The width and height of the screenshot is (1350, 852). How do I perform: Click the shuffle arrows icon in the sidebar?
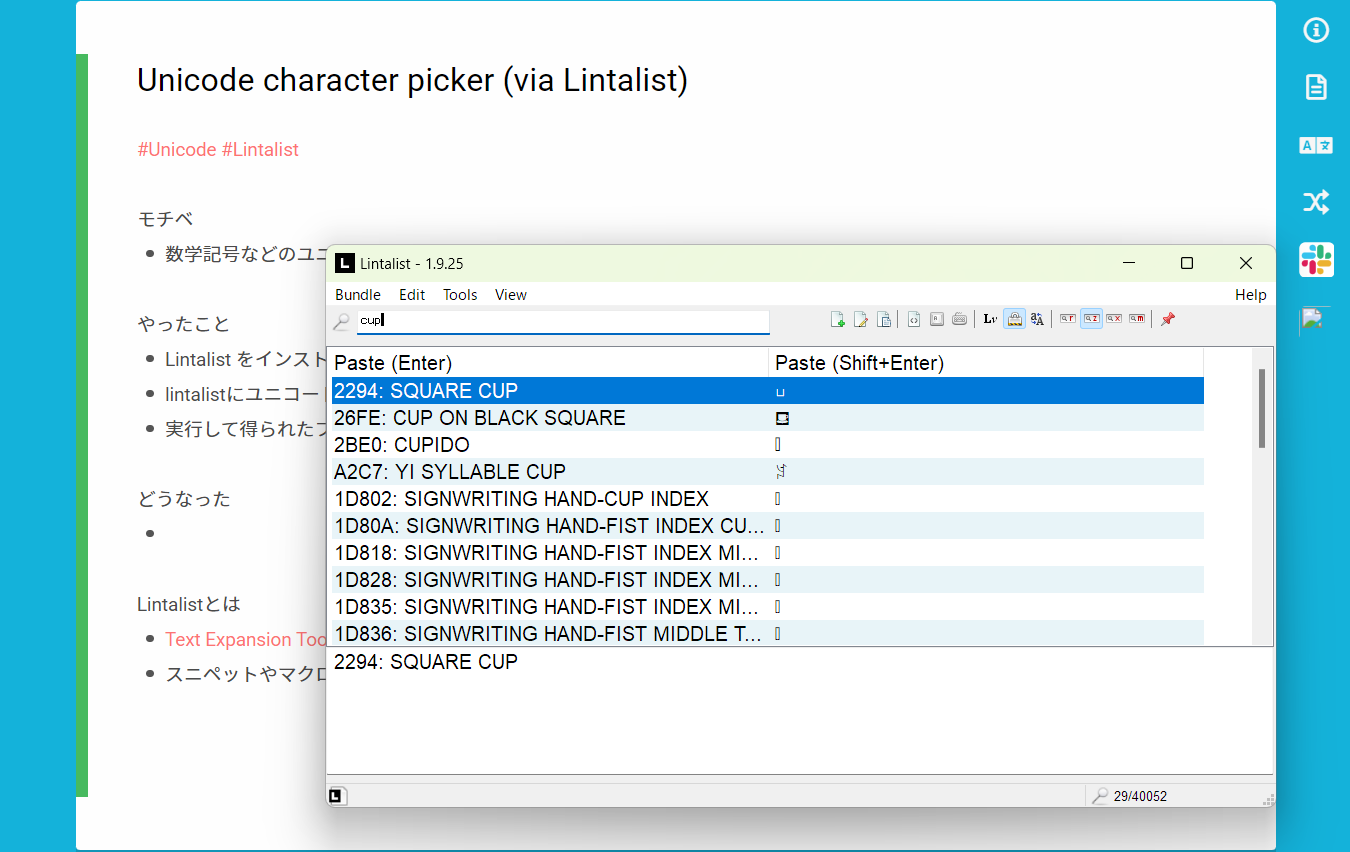(x=1316, y=203)
